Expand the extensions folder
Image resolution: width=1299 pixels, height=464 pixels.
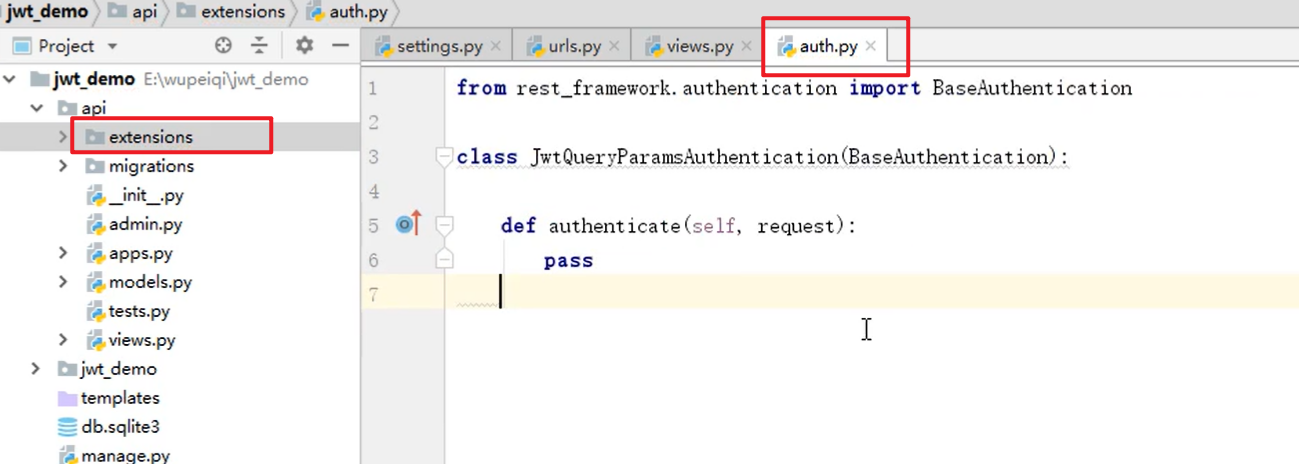tap(63, 137)
